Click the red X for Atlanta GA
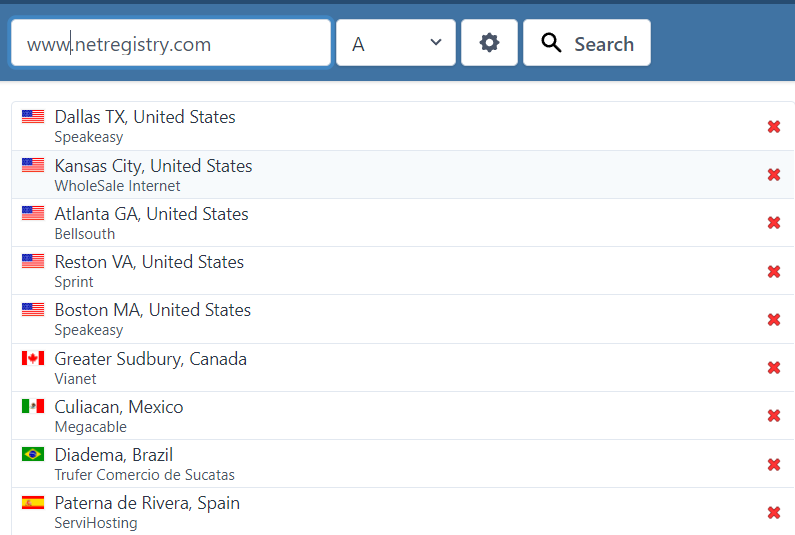The image size is (795, 535). click(774, 223)
